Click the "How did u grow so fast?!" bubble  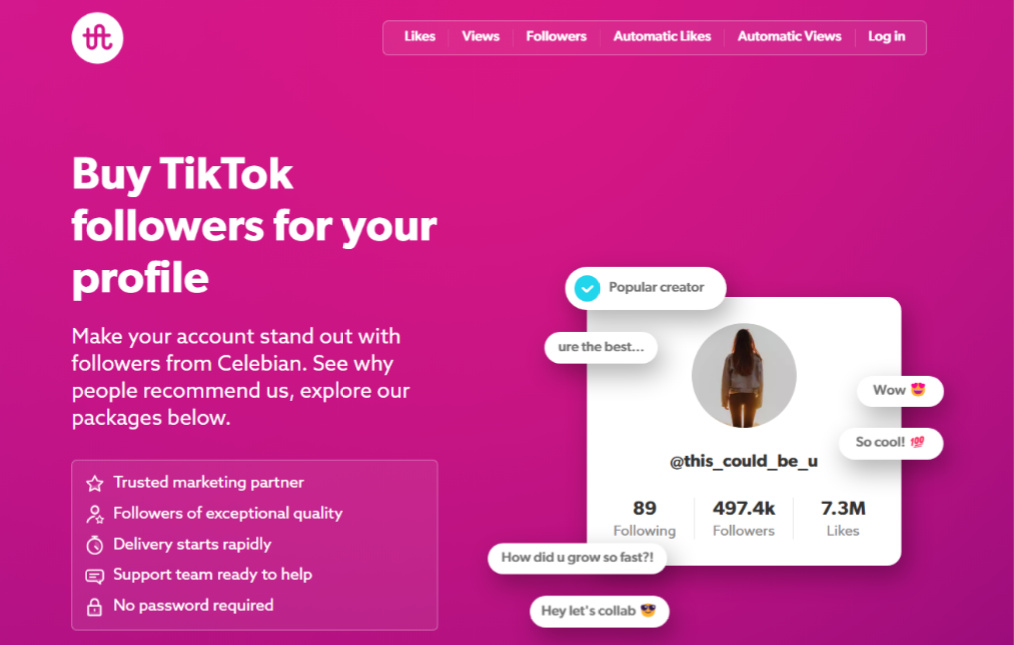(577, 558)
